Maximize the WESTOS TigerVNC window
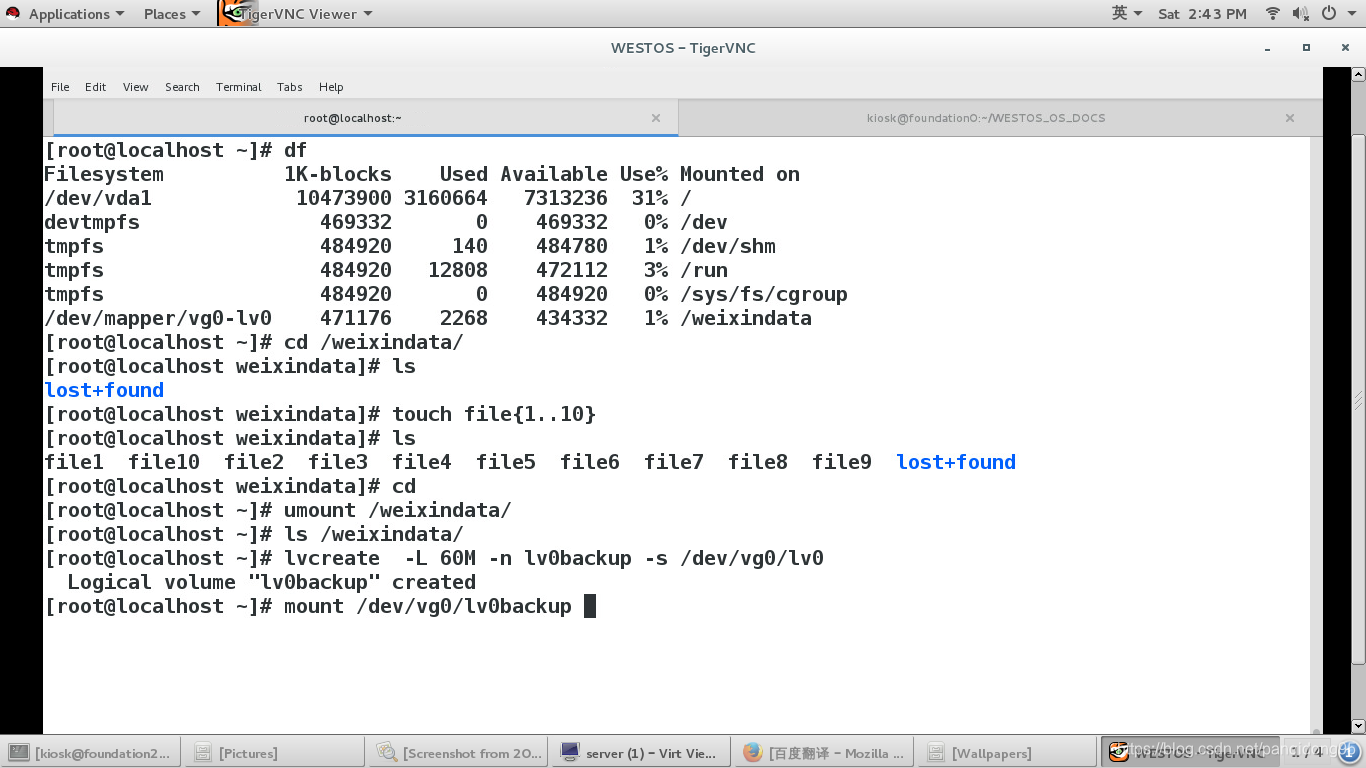The height and width of the screenshot is (768, 1366). 1306,48
